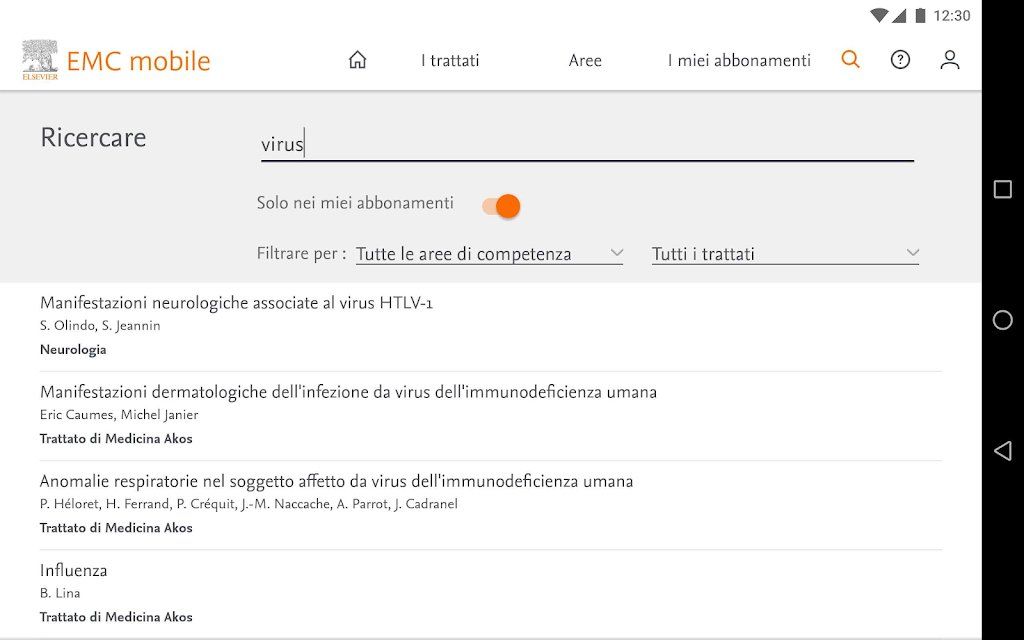Open the Influenza article result

490,594
